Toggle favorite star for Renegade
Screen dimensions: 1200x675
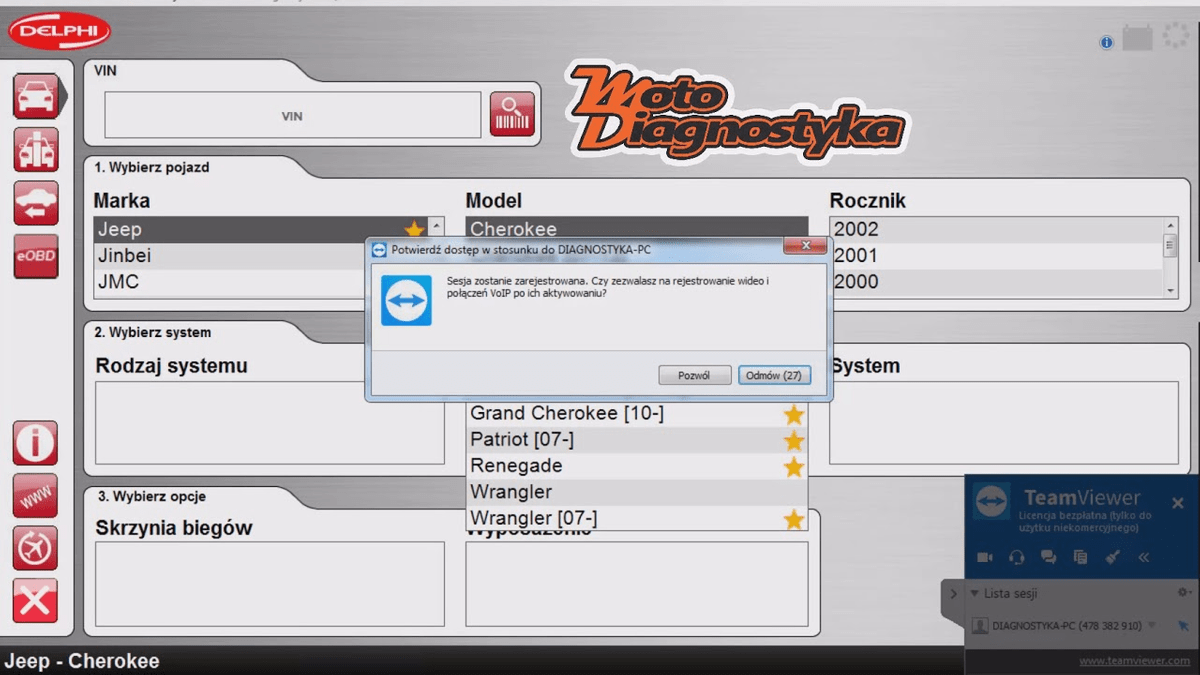(794, 467)
